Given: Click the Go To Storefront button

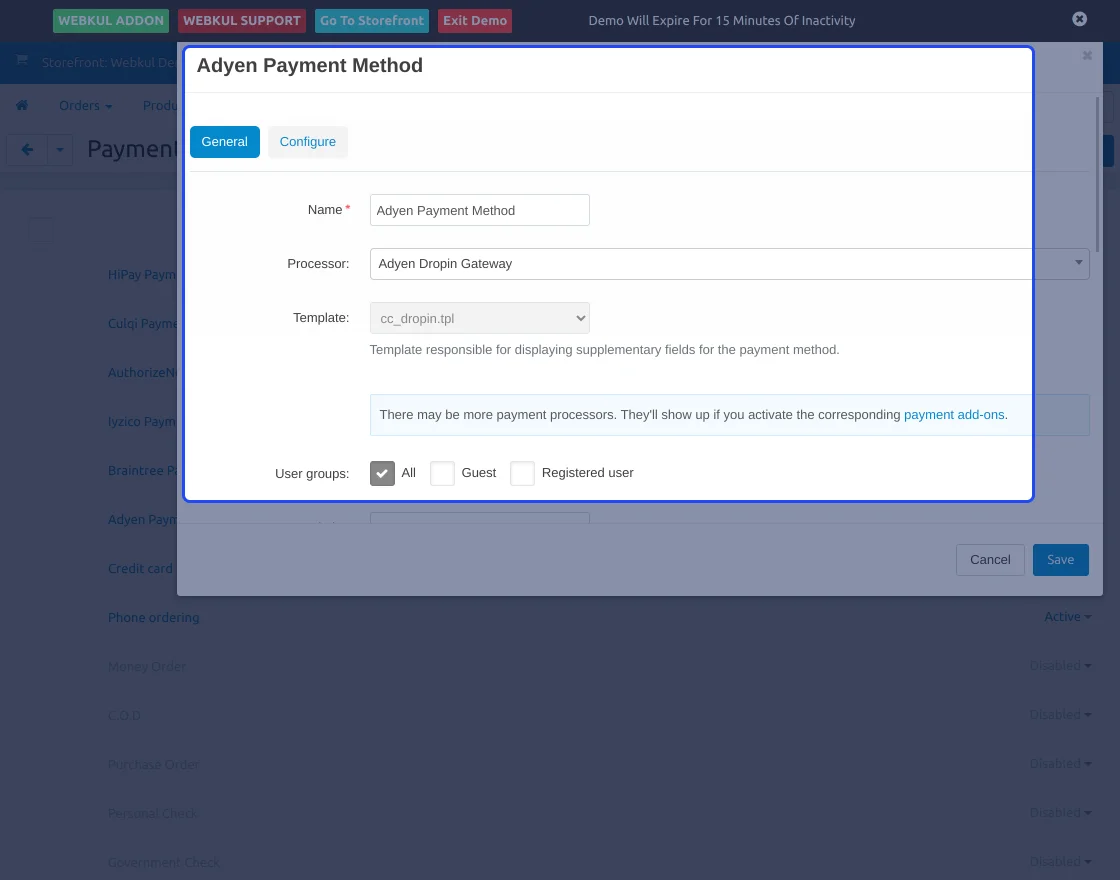Looking at the screenshot, I should (x=372, y=21).
